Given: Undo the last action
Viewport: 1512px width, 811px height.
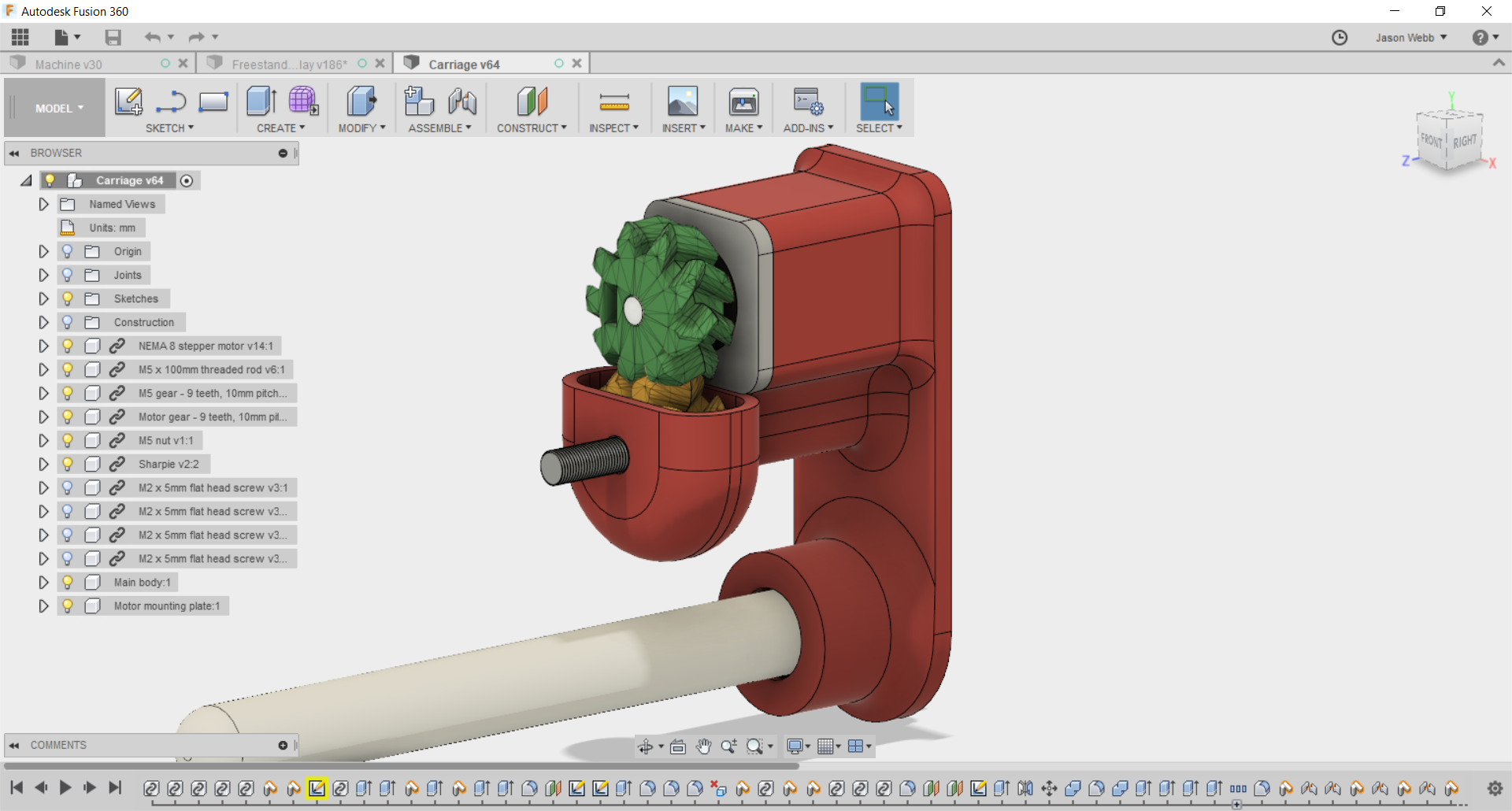Looking at the screenshot, I should pyautogui.click(x=153, y=37).
